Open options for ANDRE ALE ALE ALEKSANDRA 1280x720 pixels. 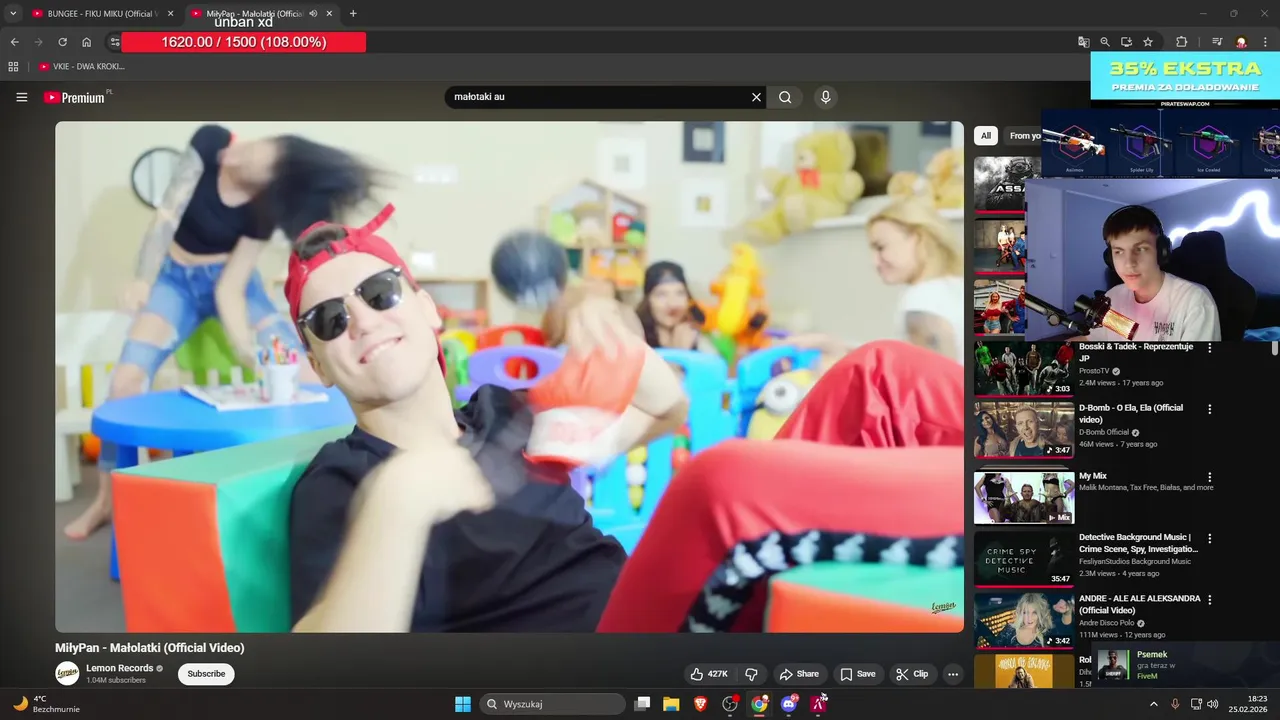point(1210,600)
